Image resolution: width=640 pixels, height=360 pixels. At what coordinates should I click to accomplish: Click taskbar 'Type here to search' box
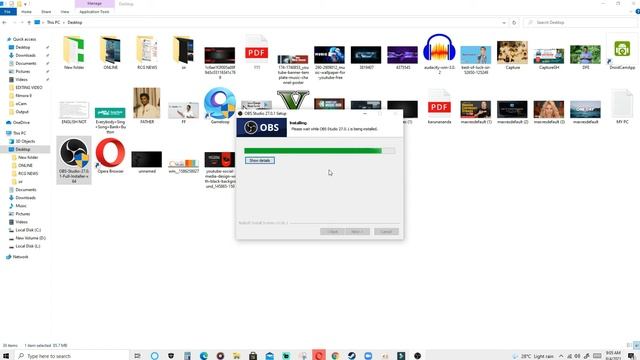click(71, 356)
